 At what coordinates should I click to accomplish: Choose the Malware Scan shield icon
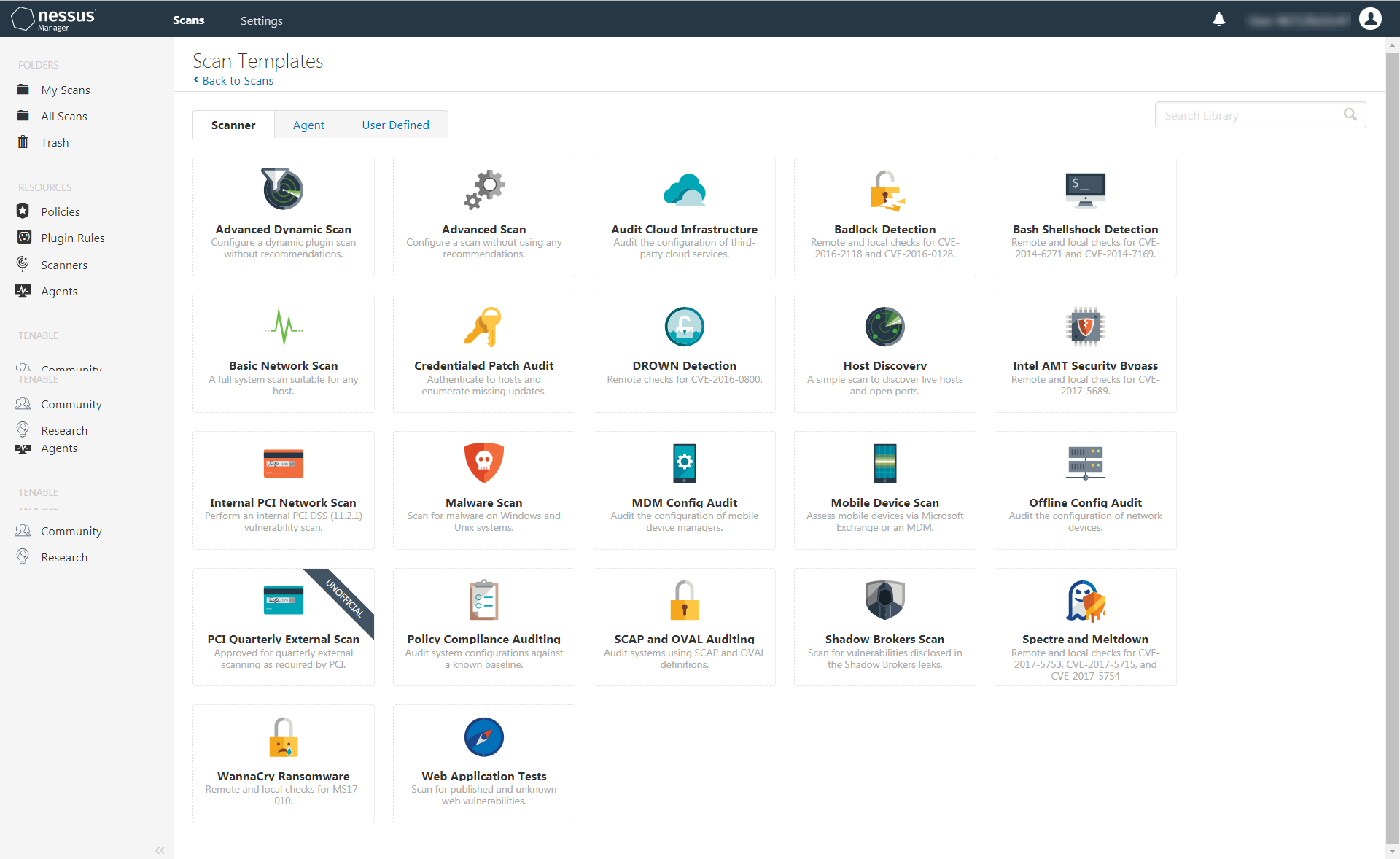pos(483,462)
